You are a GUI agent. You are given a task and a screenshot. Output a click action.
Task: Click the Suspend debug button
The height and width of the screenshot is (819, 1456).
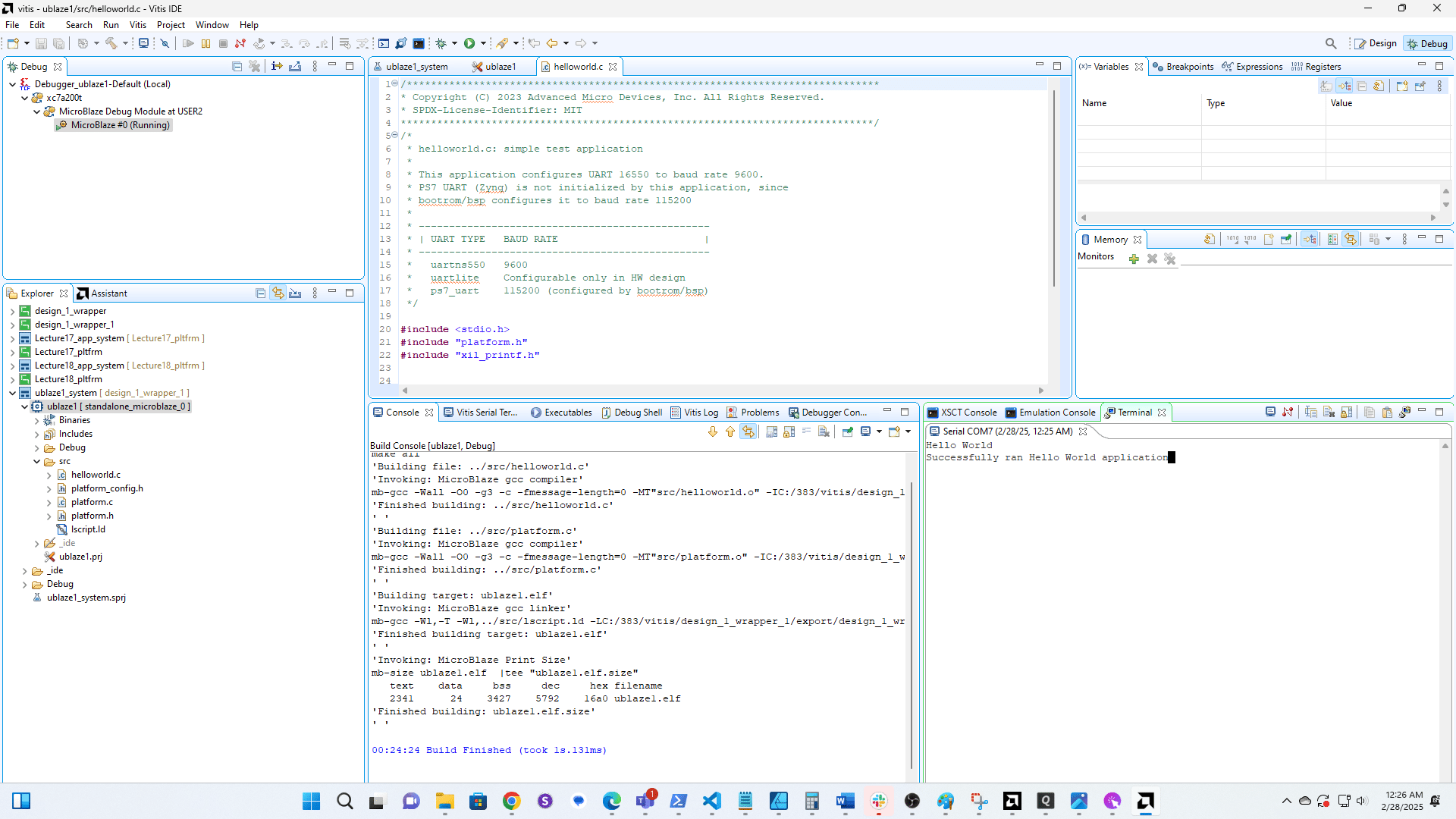coord(206,44)
